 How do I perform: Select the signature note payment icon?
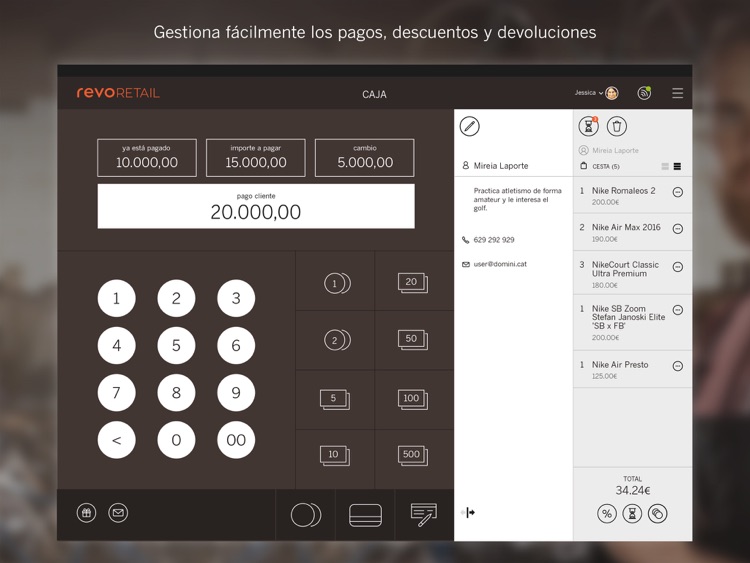424,515
